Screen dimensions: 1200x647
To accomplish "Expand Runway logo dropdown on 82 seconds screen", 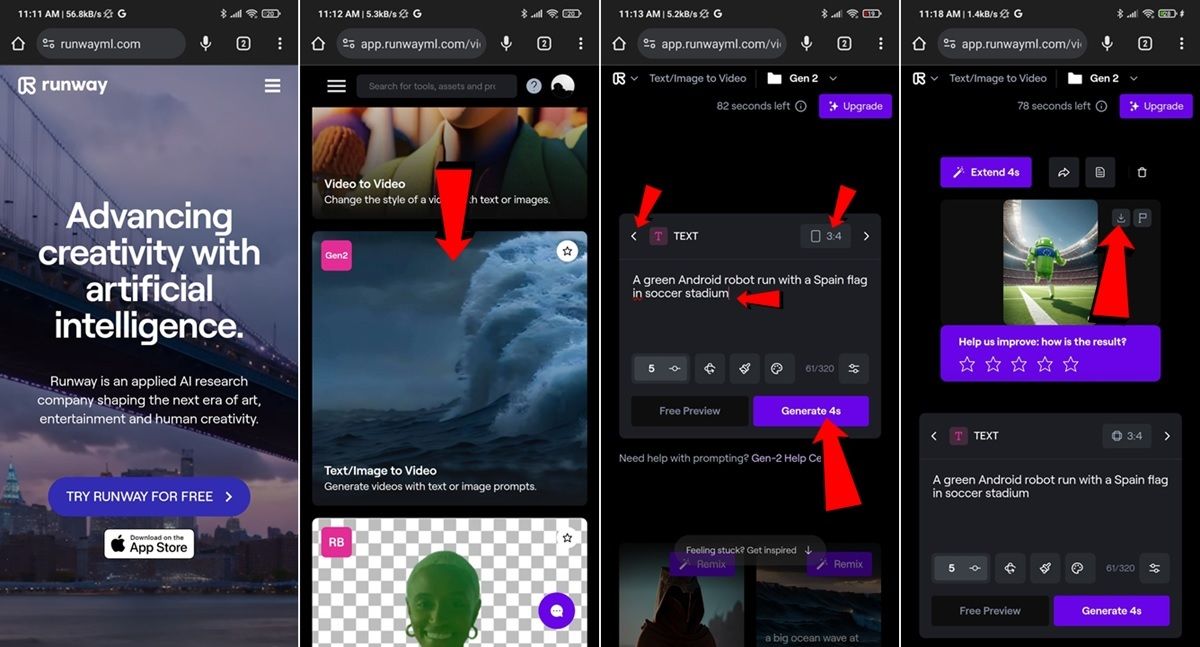I will (626, 78).
